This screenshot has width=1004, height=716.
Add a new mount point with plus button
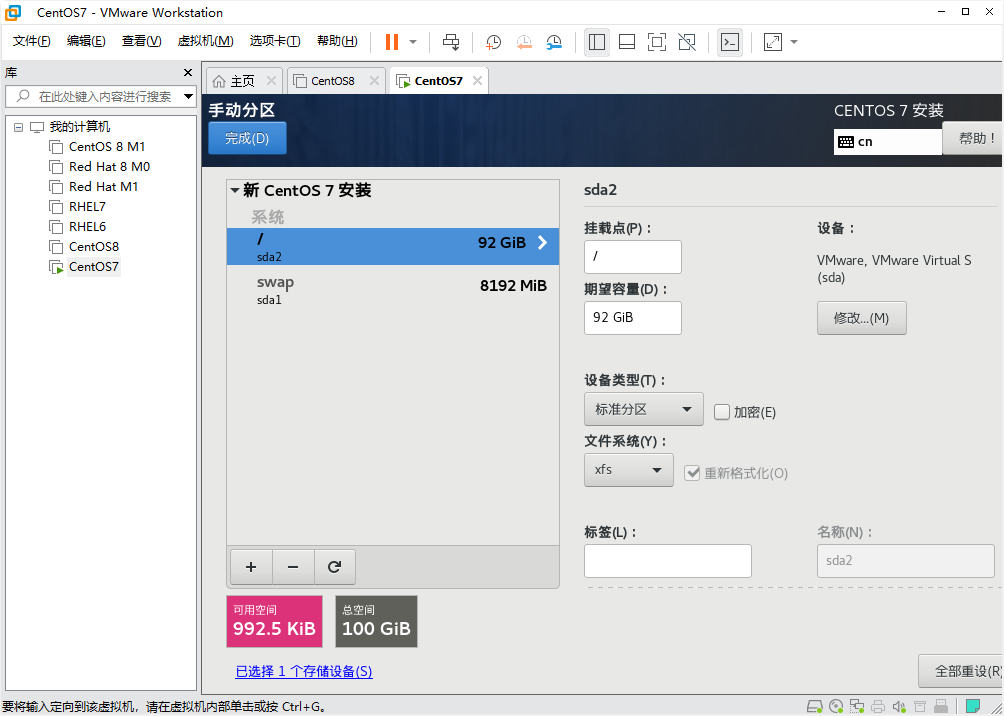click(x=251, y=567)
